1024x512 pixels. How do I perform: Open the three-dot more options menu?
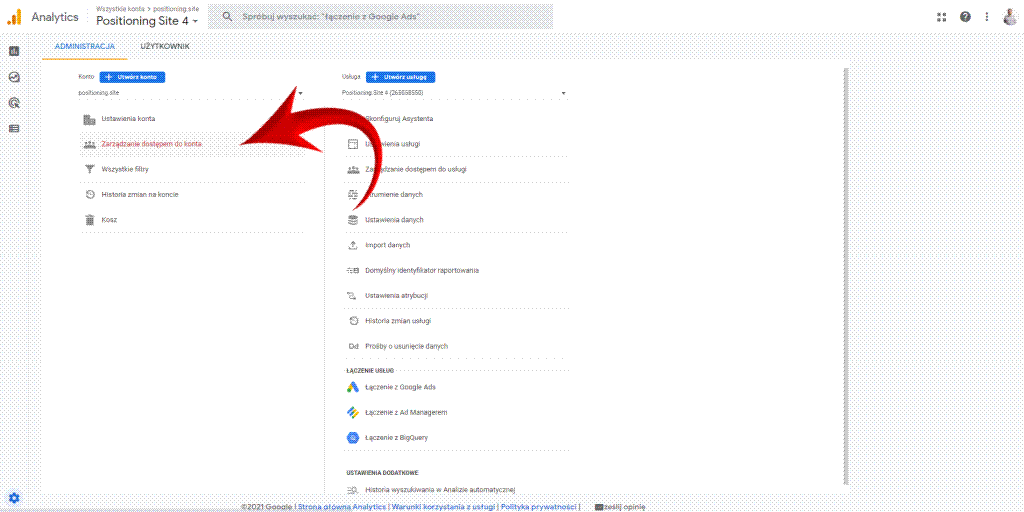(x=987, y=17)
